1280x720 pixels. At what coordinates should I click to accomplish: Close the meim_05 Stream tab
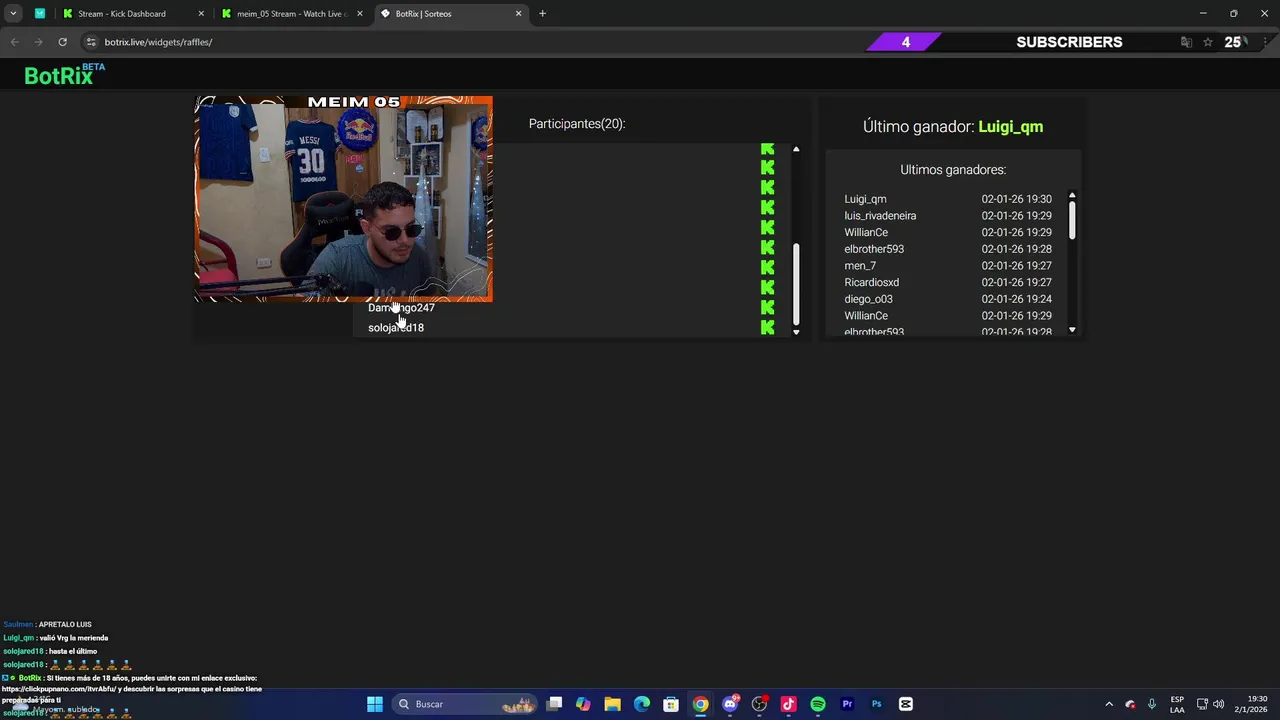[360, 14]
